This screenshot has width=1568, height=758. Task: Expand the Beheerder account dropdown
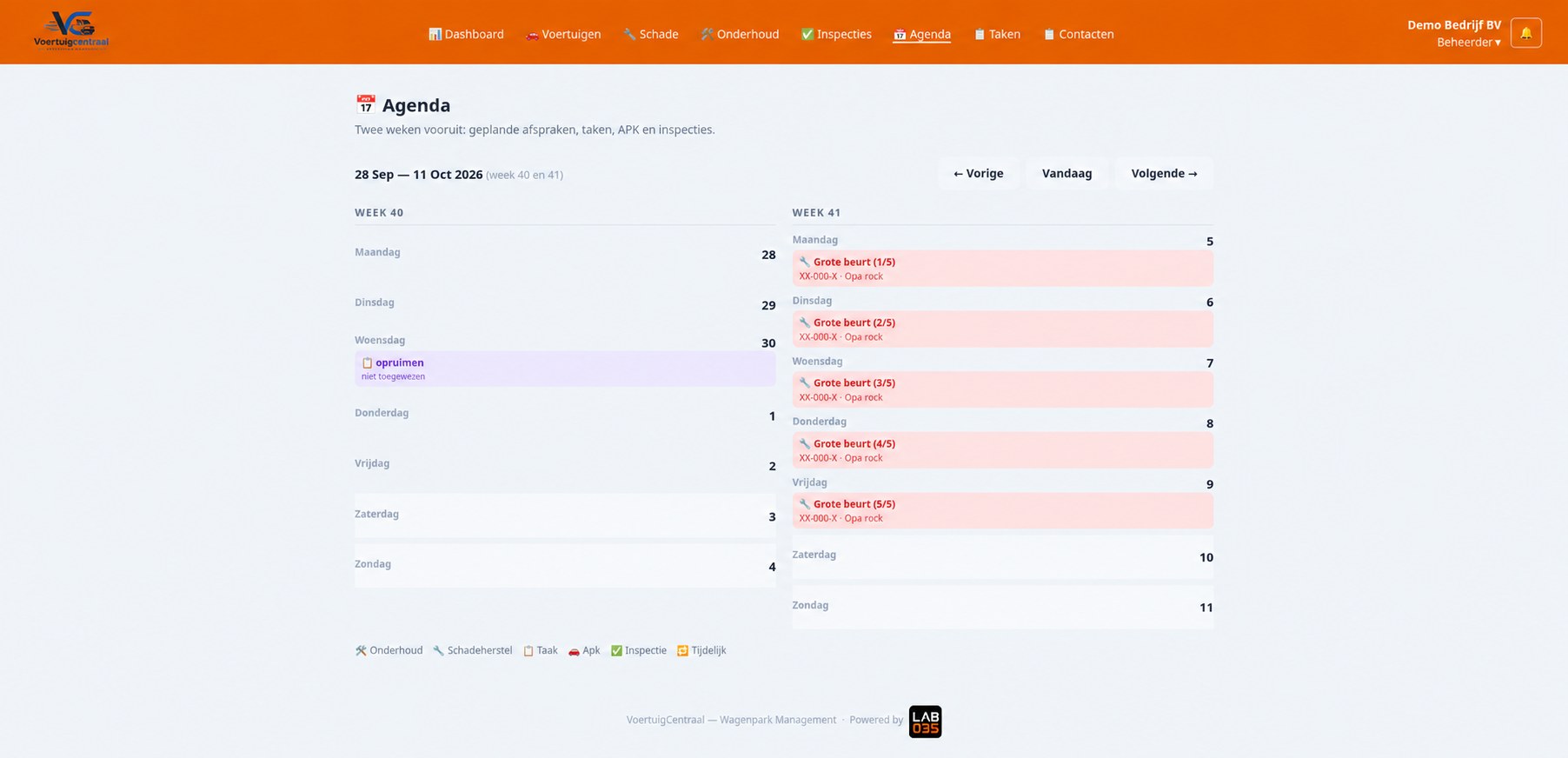click(1469, 42)
